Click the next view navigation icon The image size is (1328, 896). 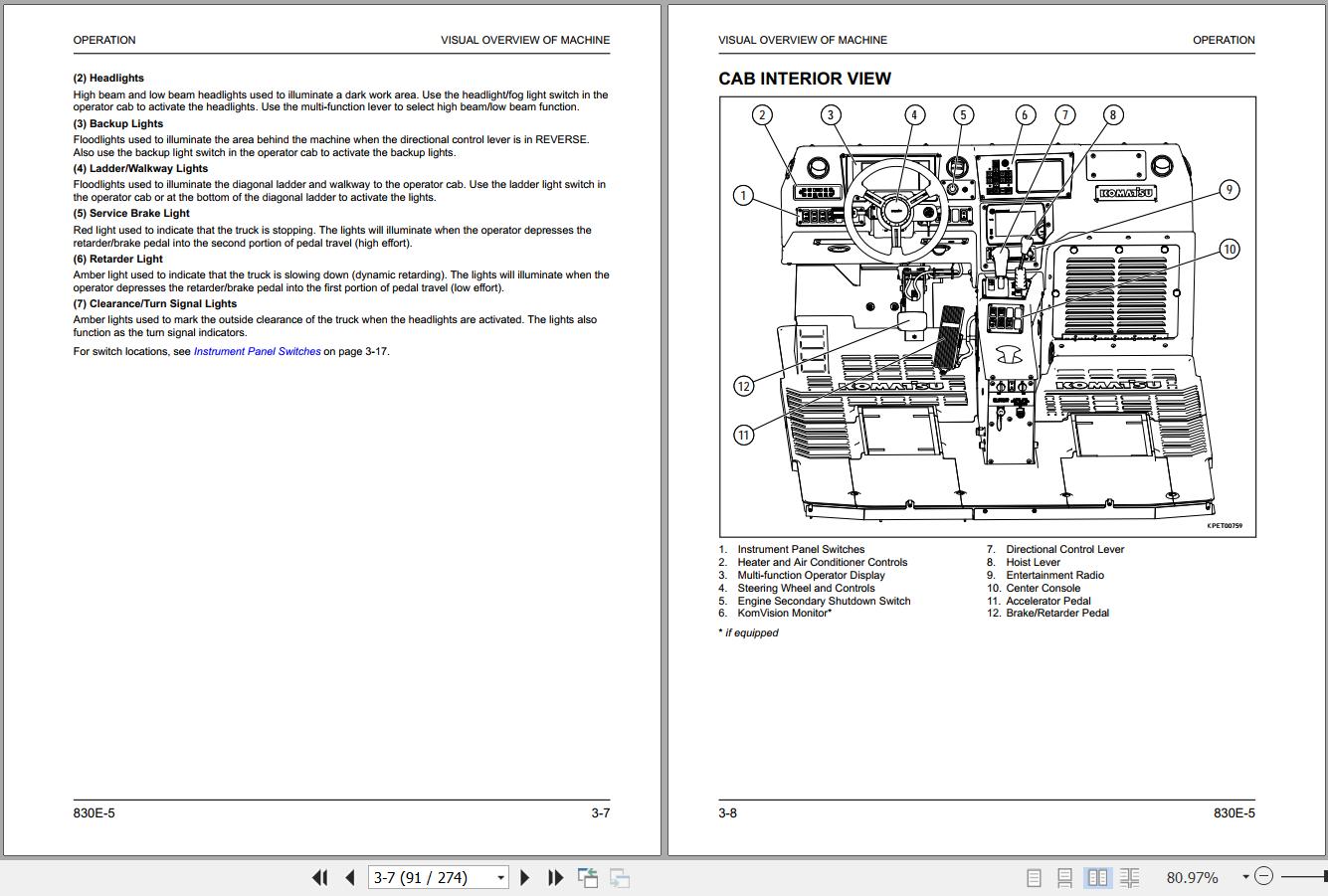pos(620,877)
